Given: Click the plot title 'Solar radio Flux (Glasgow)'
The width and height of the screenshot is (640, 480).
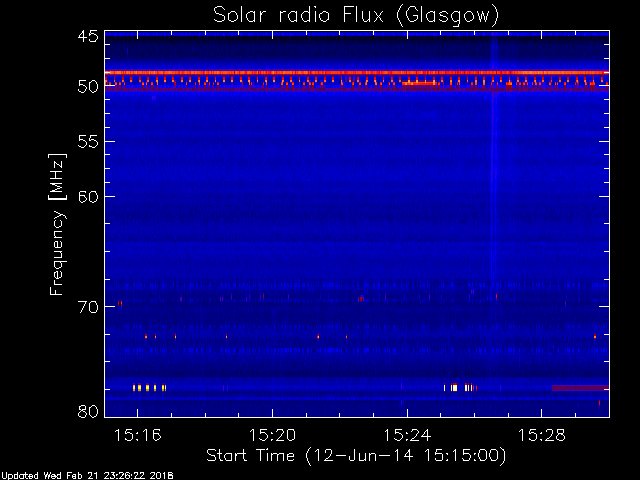Looking at the screenshot, I should (x=356, y=16).
